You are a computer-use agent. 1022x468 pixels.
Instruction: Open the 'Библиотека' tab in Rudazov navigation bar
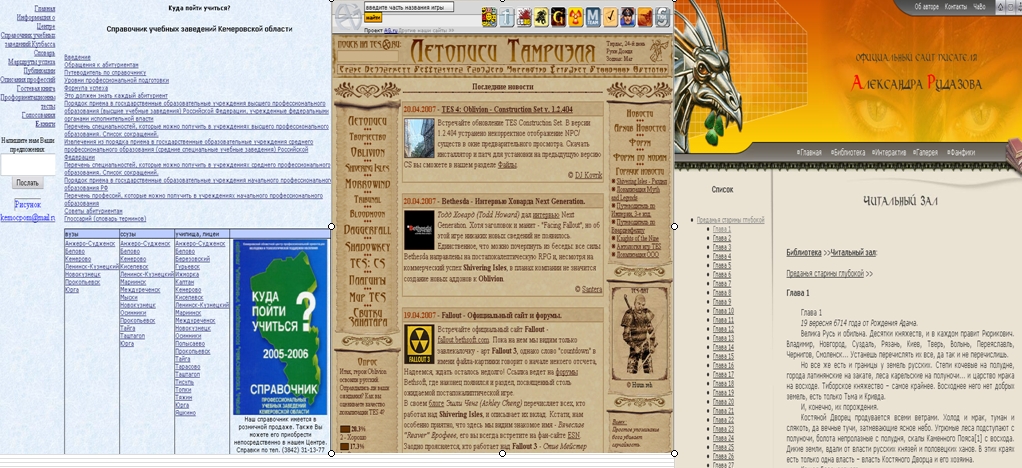850,153
